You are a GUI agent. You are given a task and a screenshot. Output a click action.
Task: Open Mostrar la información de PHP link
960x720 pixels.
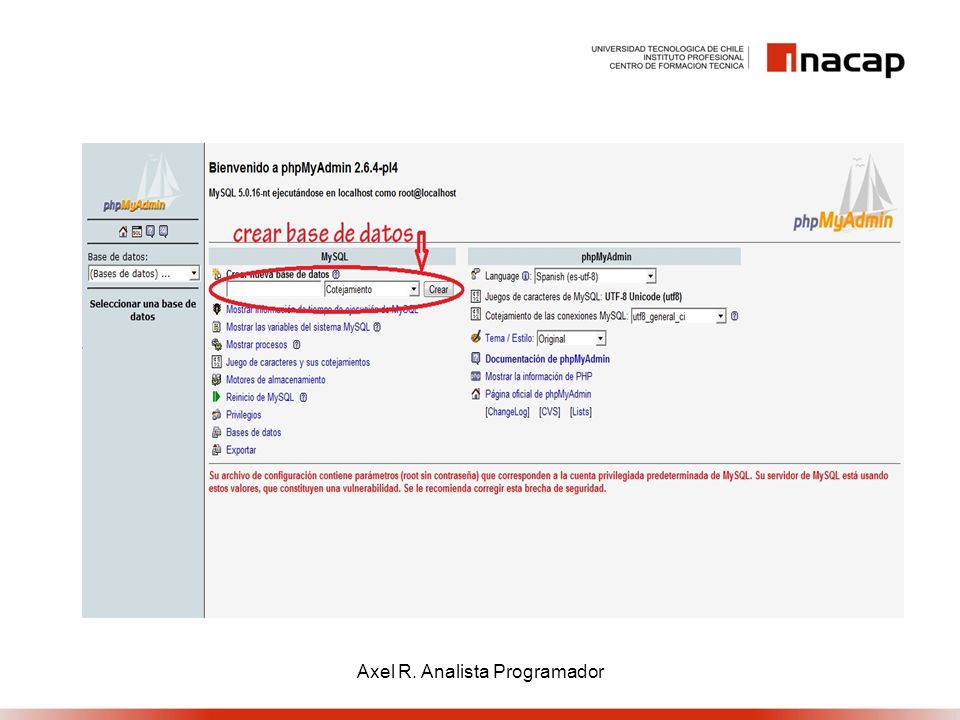pyautogui.click(x=539, y=377)
